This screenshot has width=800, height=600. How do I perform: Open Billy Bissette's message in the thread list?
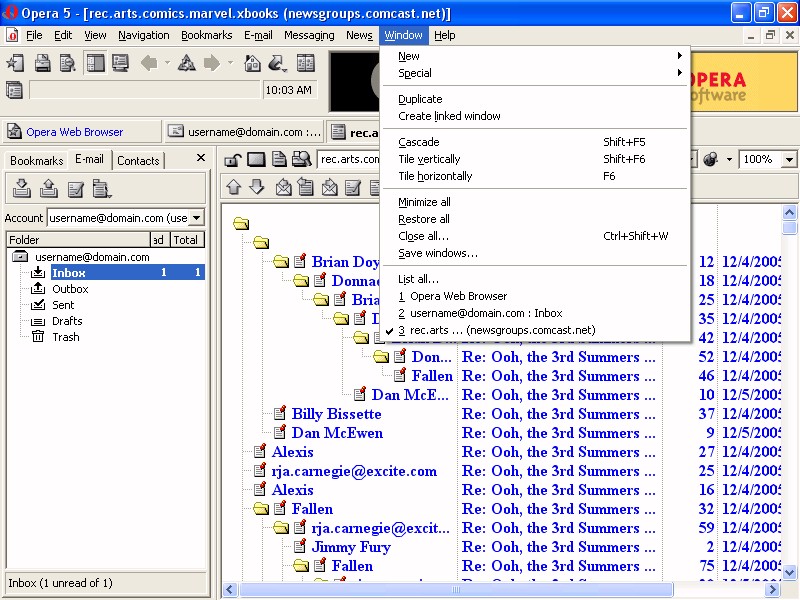[336, 414]
